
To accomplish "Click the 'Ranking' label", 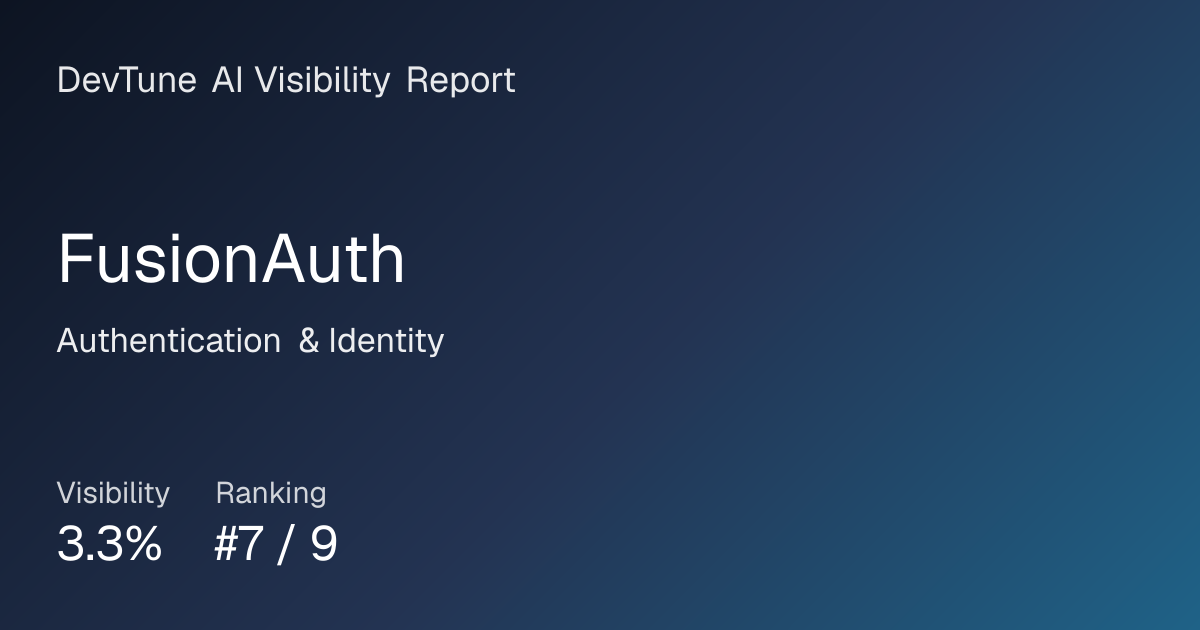I will click(x=271, y=493).
